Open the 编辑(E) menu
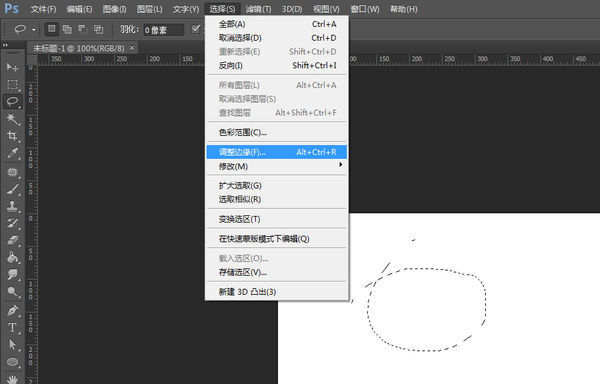Image resolution: width=600 pixels, height=384 pixels. (79, 9)
